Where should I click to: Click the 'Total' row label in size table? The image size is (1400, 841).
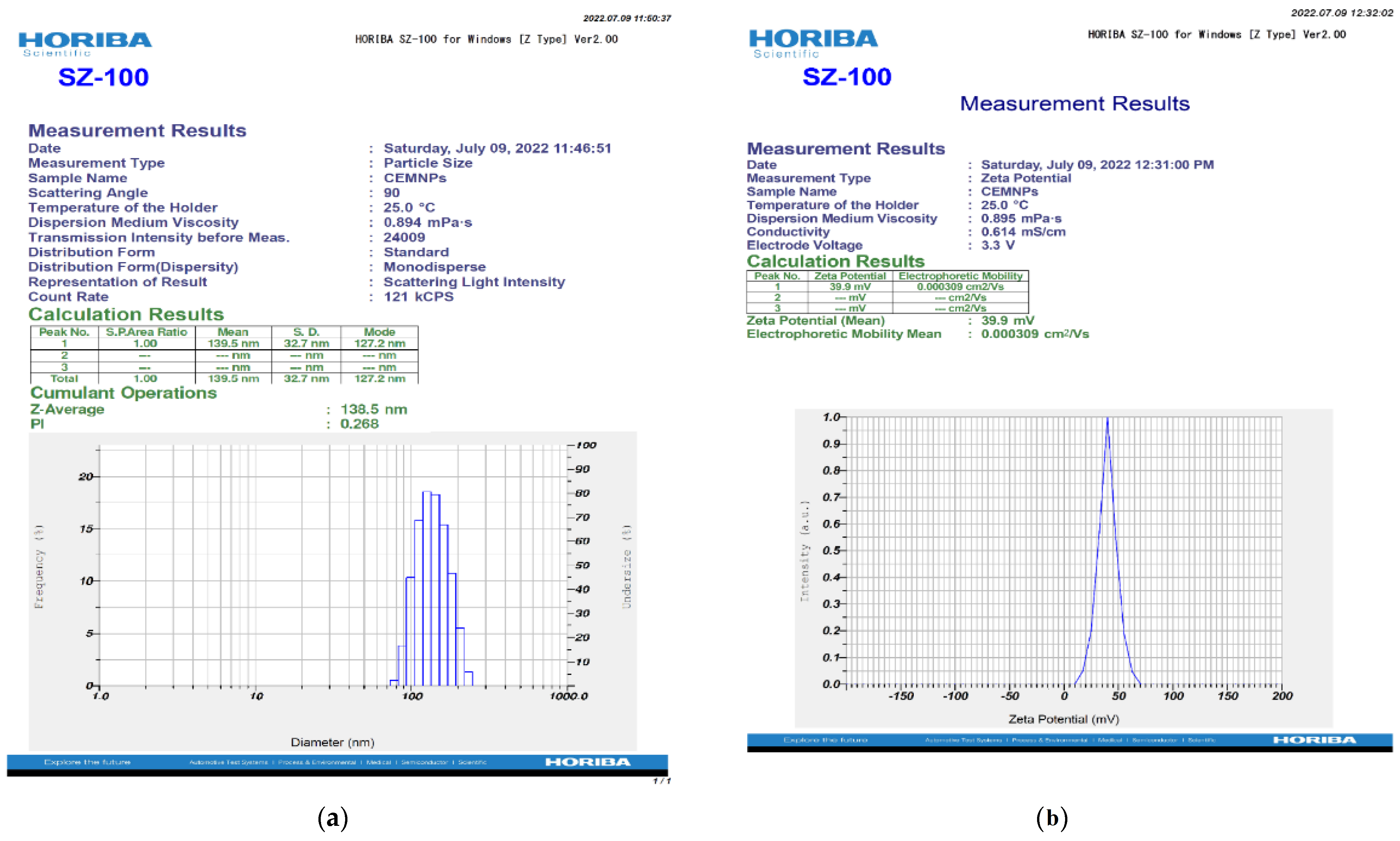pos(64,378)
